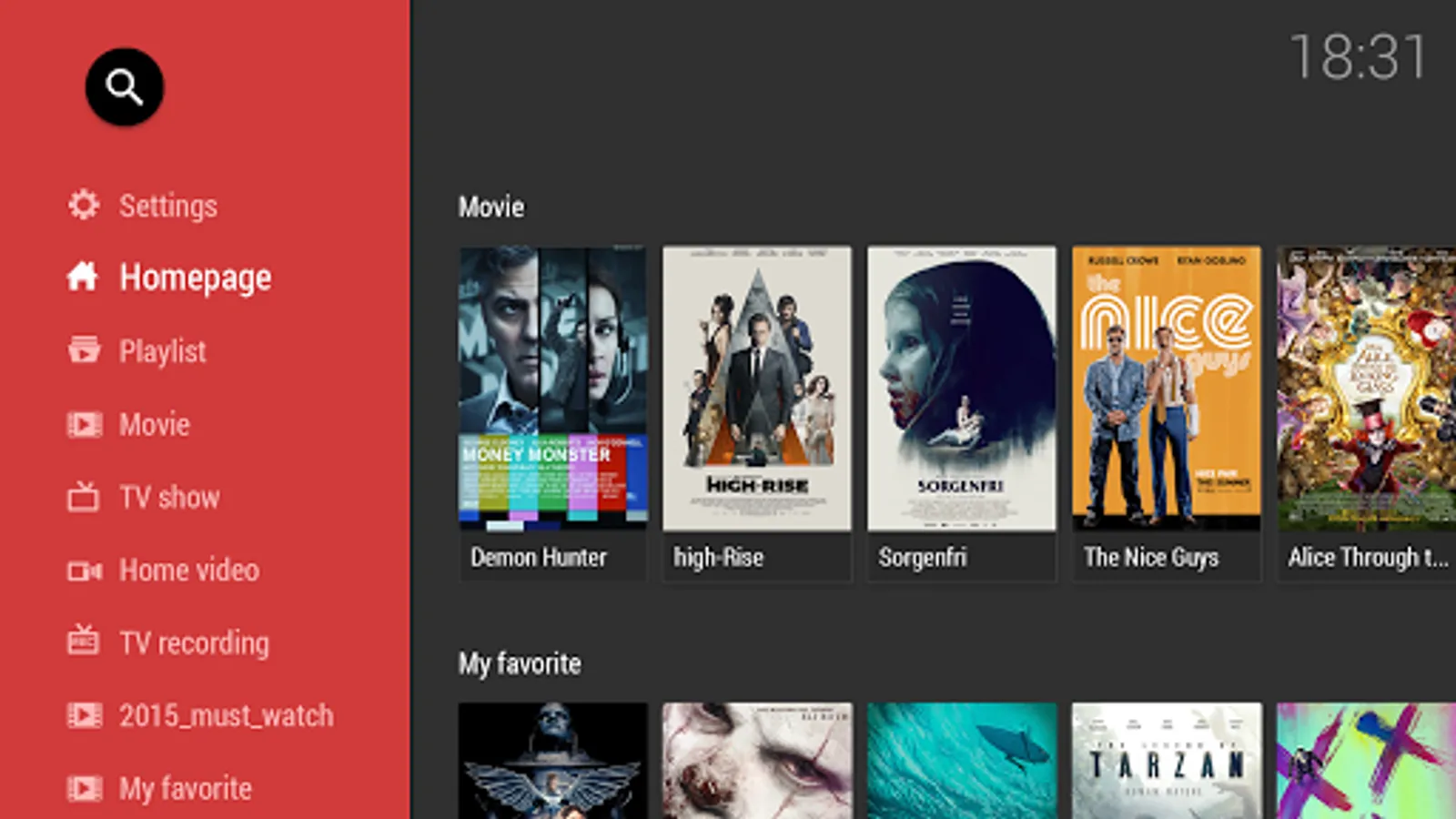
Task: Open the Playlist section
Action: tap(163, 351)
